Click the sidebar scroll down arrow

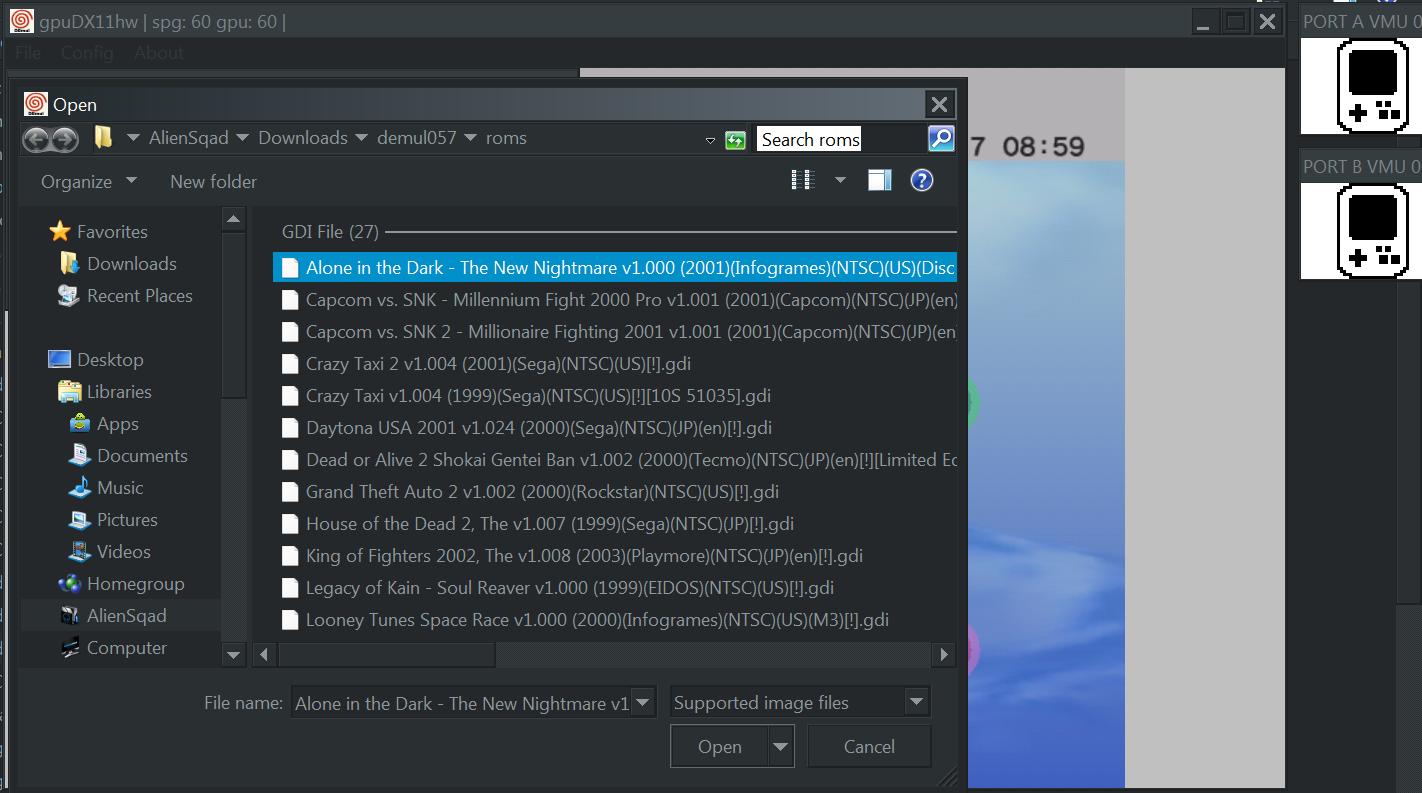[233, 656]
